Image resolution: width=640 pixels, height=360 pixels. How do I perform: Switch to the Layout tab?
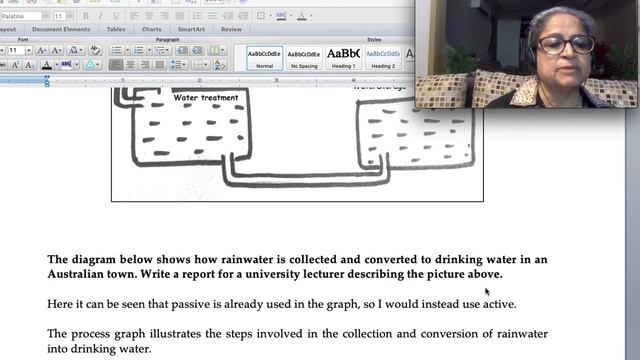point(8,29)
